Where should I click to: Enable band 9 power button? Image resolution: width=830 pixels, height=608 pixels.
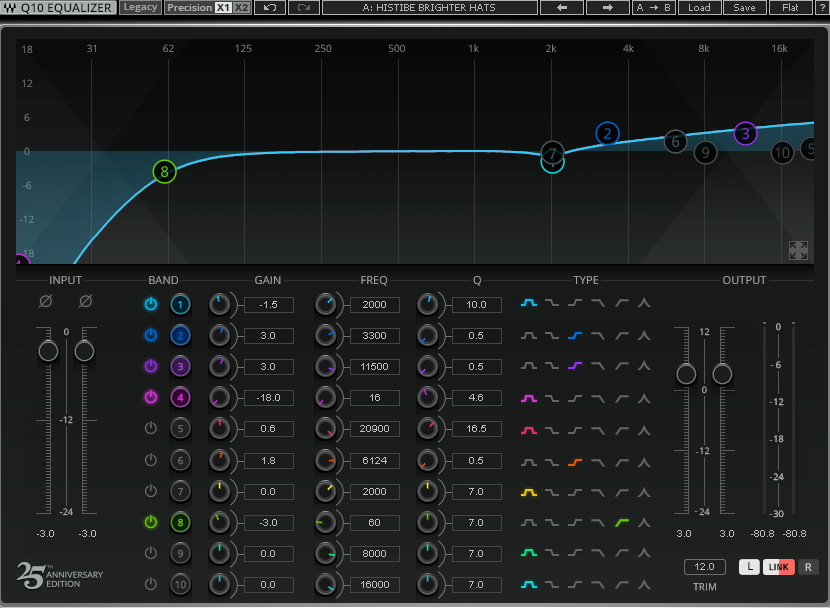[151, 553]
